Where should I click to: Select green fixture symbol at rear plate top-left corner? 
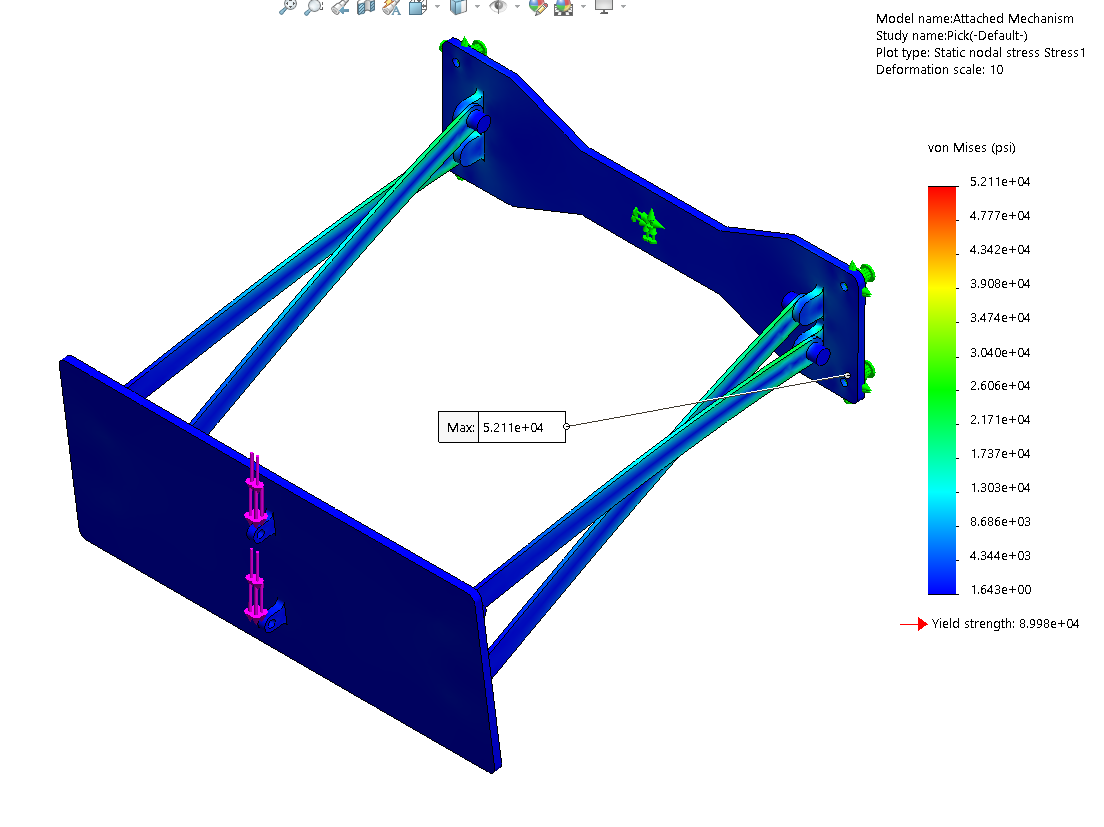463,46
